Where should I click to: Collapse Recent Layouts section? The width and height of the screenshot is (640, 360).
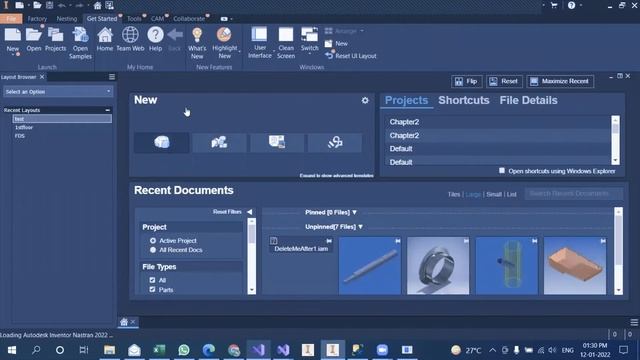pos(107,110)
